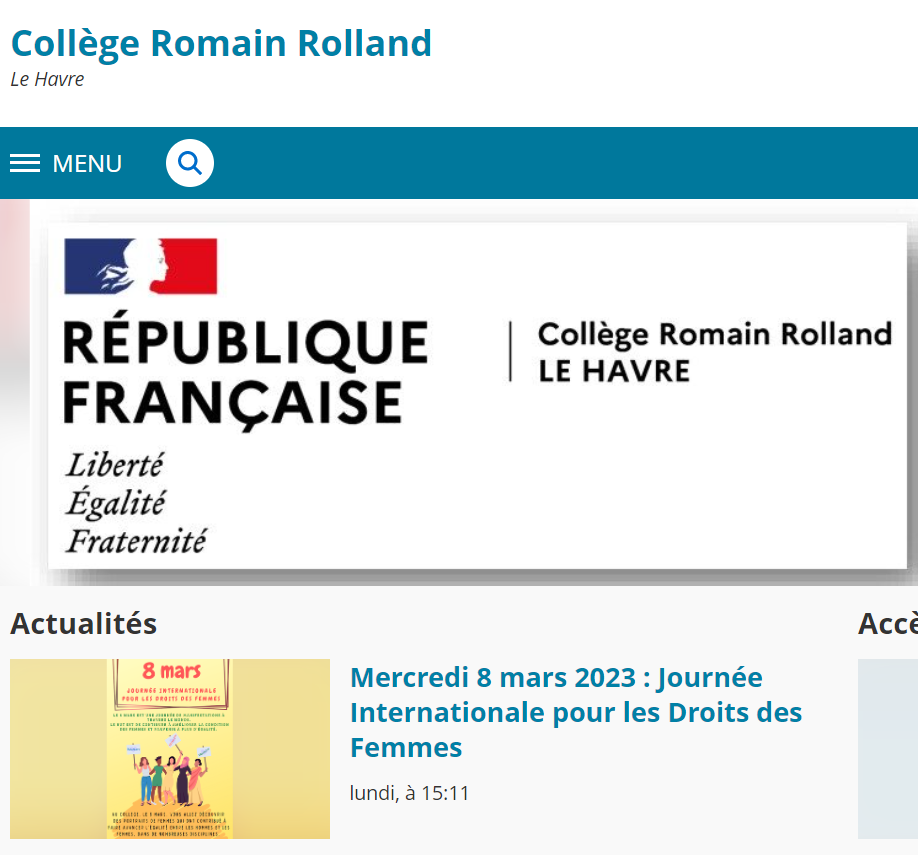This screenshot has width=918, height=855.
Task: Click empty area of blue navigation bar
Action: pyautogui.click(x=562, y=163)
